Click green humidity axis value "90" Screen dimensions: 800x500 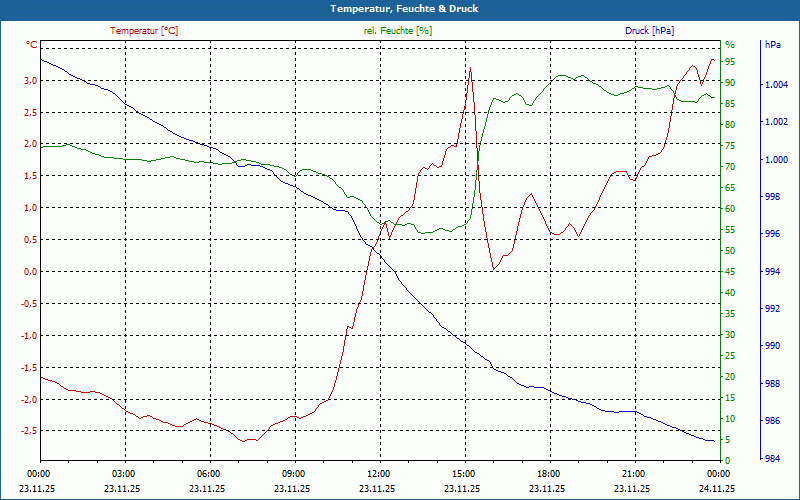[x=730, y=83]
